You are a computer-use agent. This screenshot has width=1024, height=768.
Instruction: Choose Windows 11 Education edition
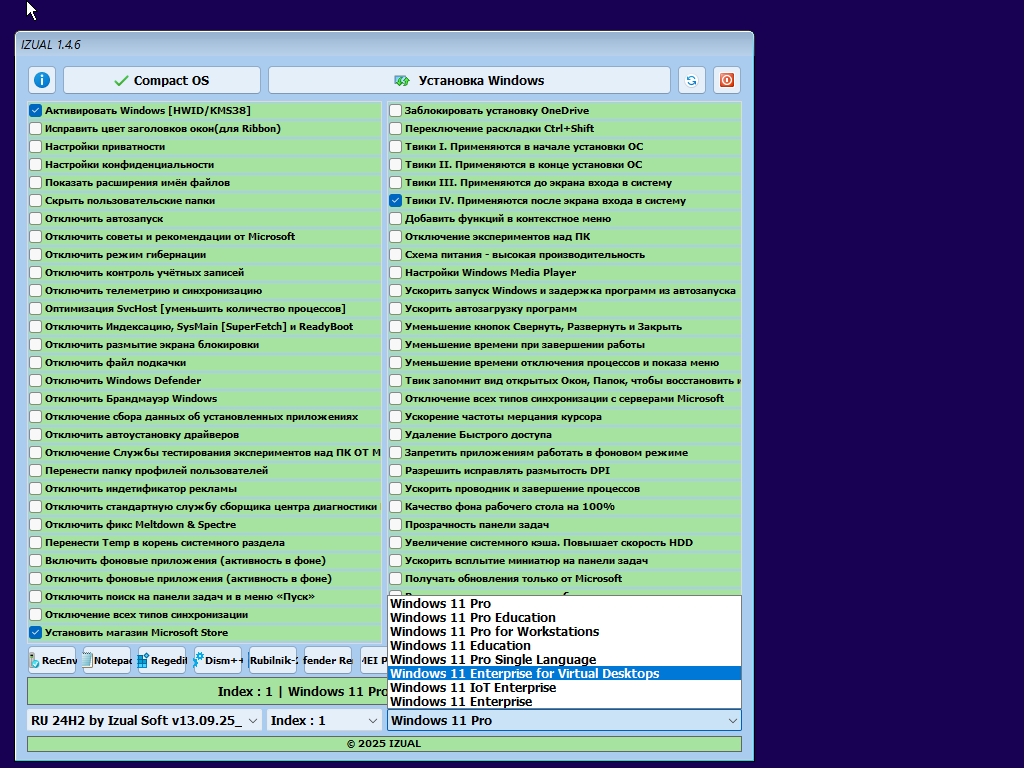tap(564, 646)
